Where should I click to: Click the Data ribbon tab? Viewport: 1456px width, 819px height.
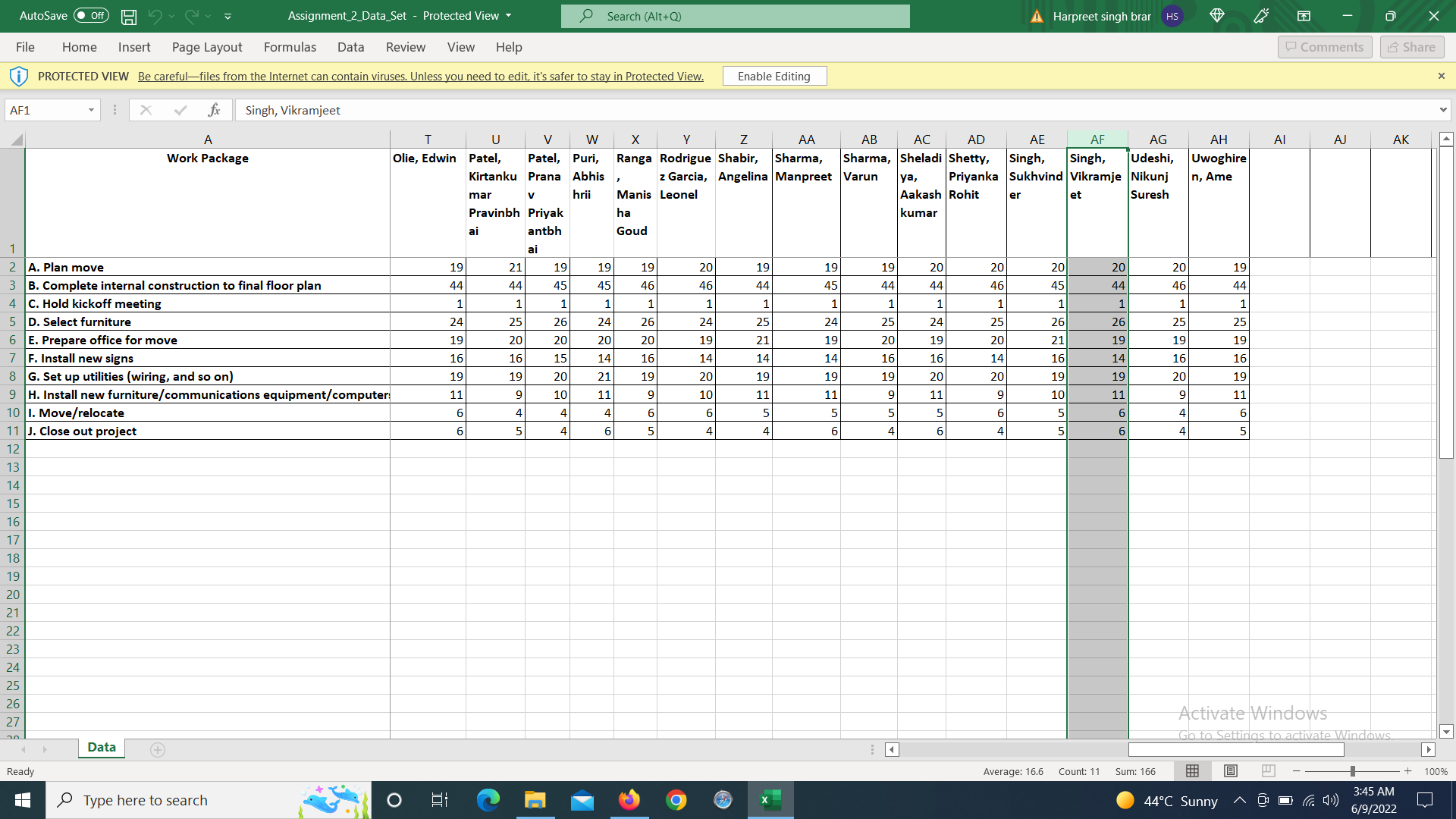point(350,47)
